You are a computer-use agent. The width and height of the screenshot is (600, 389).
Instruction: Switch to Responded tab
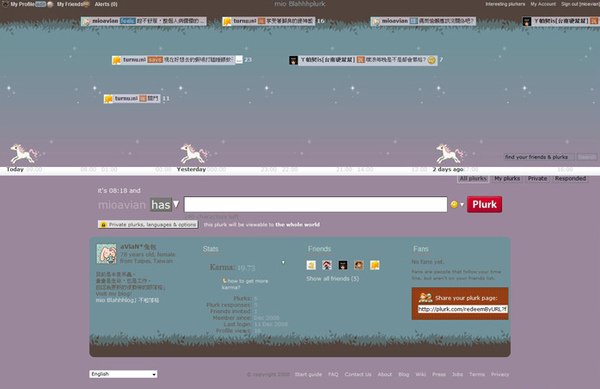570,179
